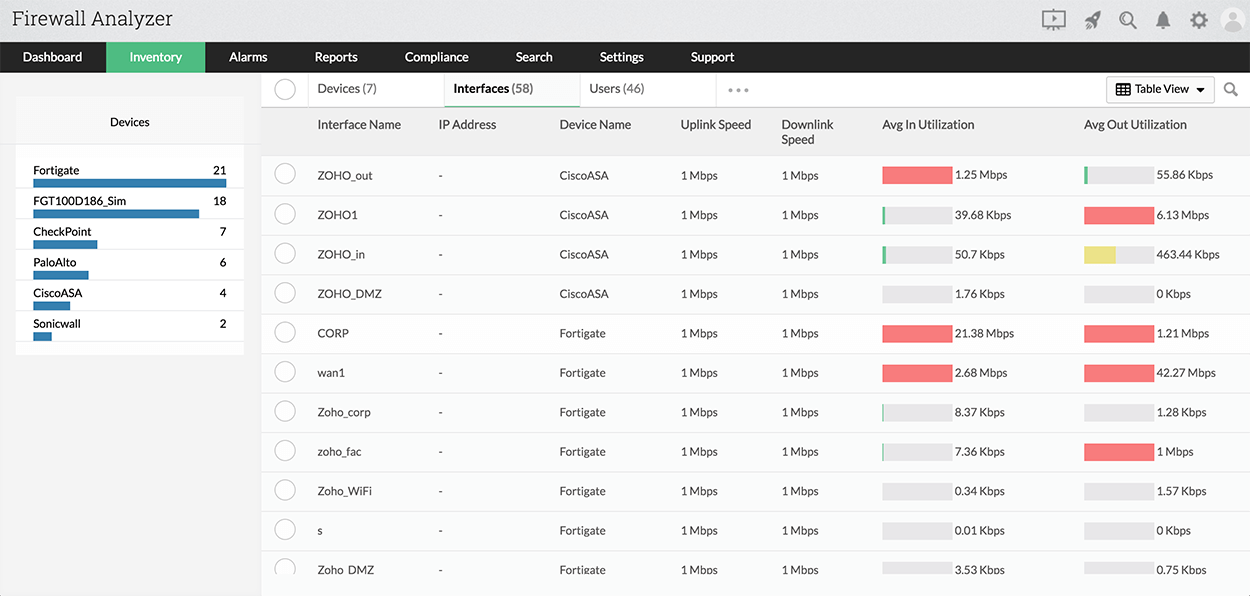1250x596 pixels.
Task: Expand the wan1 row selector circle
Action: tap(285, 372)
